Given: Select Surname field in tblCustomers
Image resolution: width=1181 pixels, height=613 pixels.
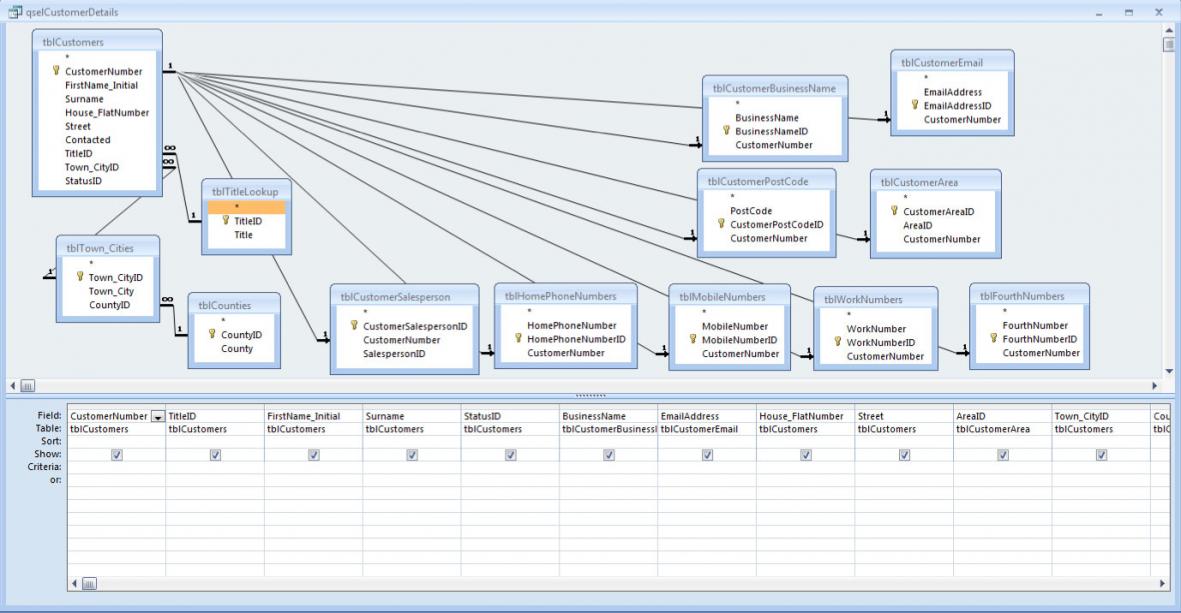Looking at the screenshot, I should (x=84, y=99).
